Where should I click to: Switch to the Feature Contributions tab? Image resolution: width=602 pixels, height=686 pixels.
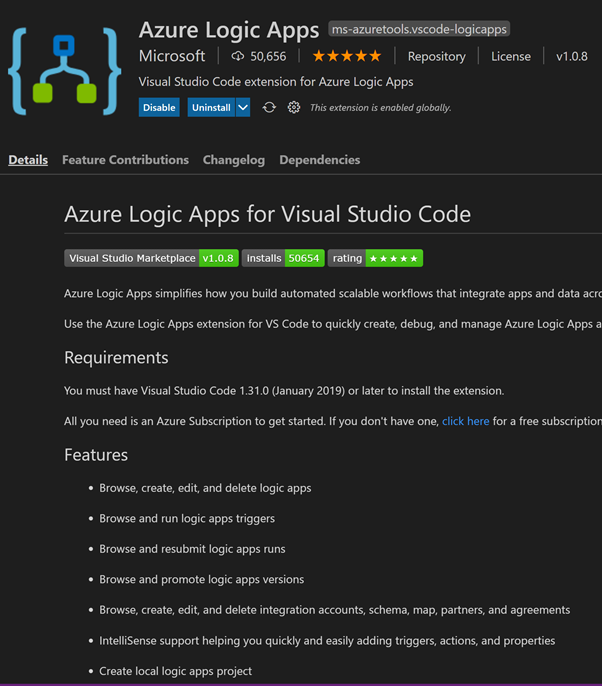pyautogui.click(x=126, y=160)
